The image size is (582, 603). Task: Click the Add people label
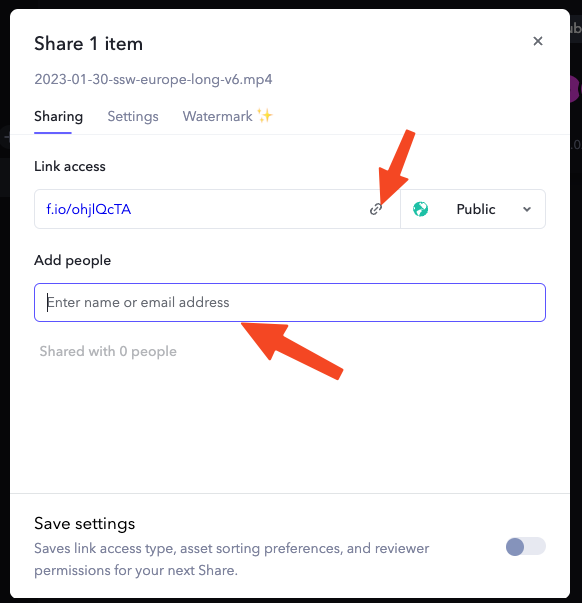coord(73,260)
